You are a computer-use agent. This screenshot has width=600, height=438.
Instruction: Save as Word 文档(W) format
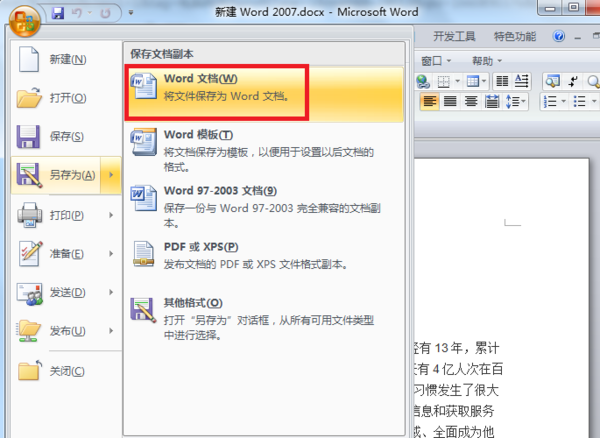[264, 94]
